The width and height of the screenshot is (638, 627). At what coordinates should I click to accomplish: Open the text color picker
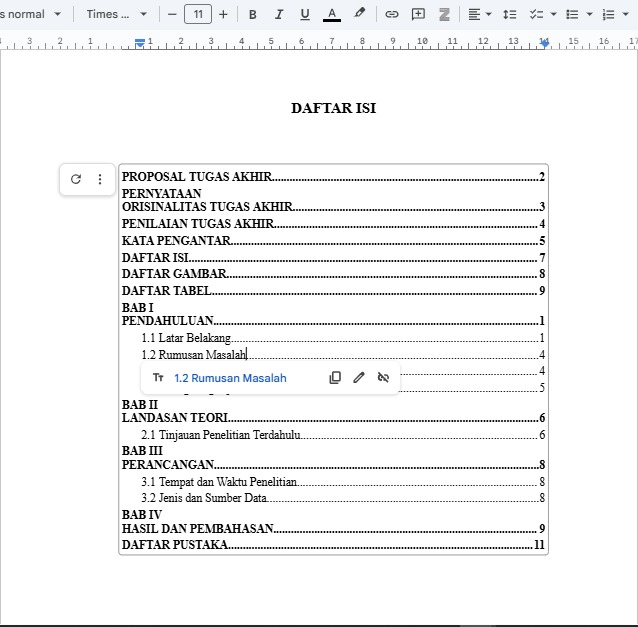332,15
